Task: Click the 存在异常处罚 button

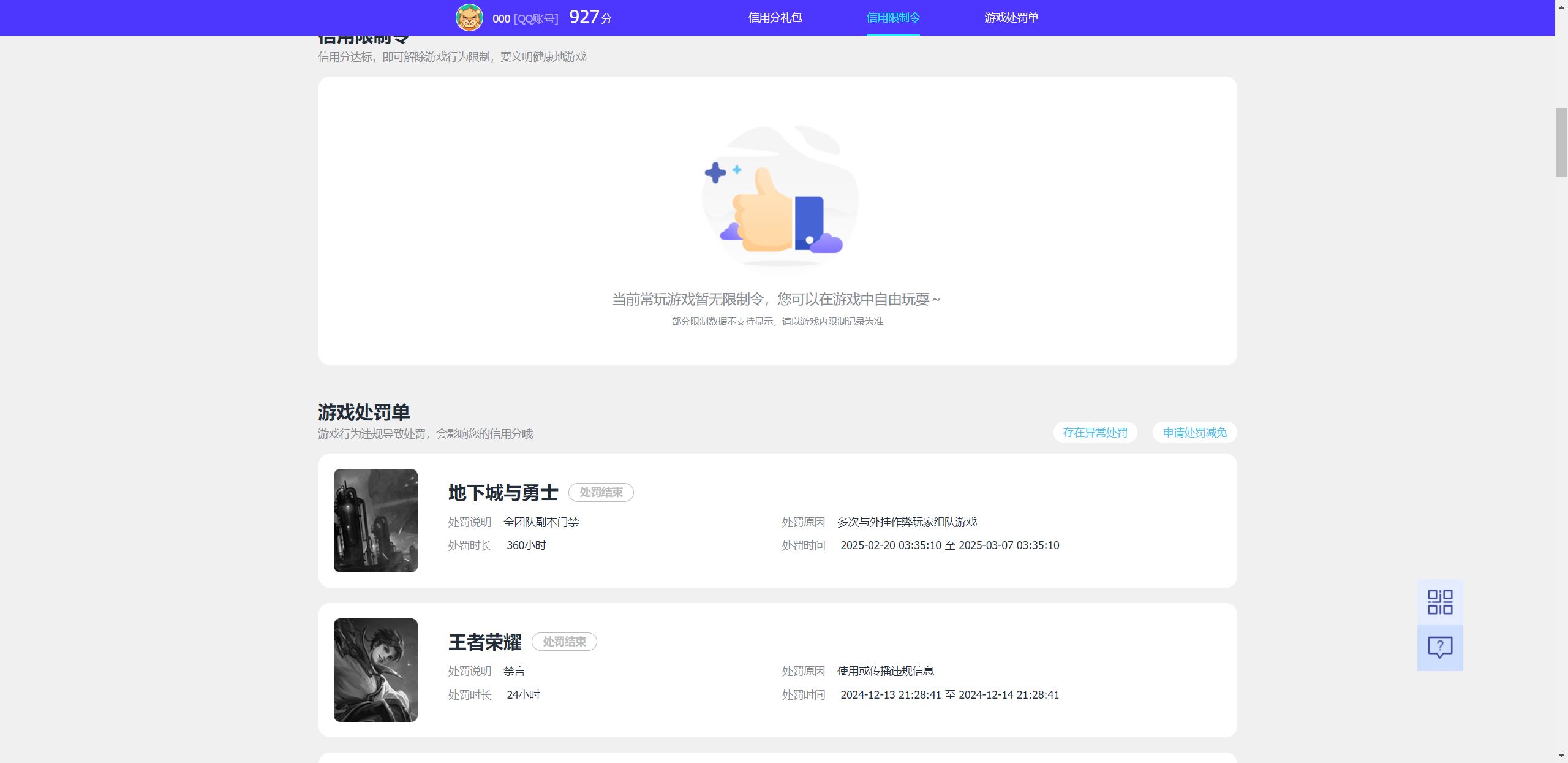Action: point(1095,433)
